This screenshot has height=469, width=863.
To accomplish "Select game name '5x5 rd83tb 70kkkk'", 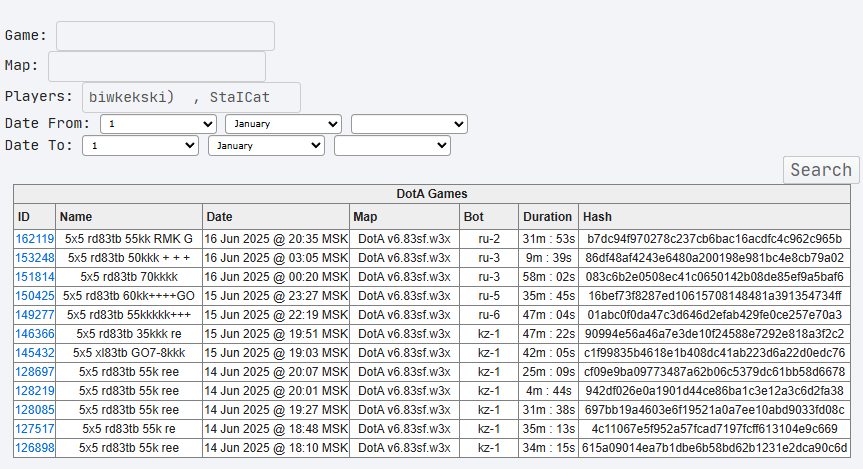I will (x=129, y=277).
